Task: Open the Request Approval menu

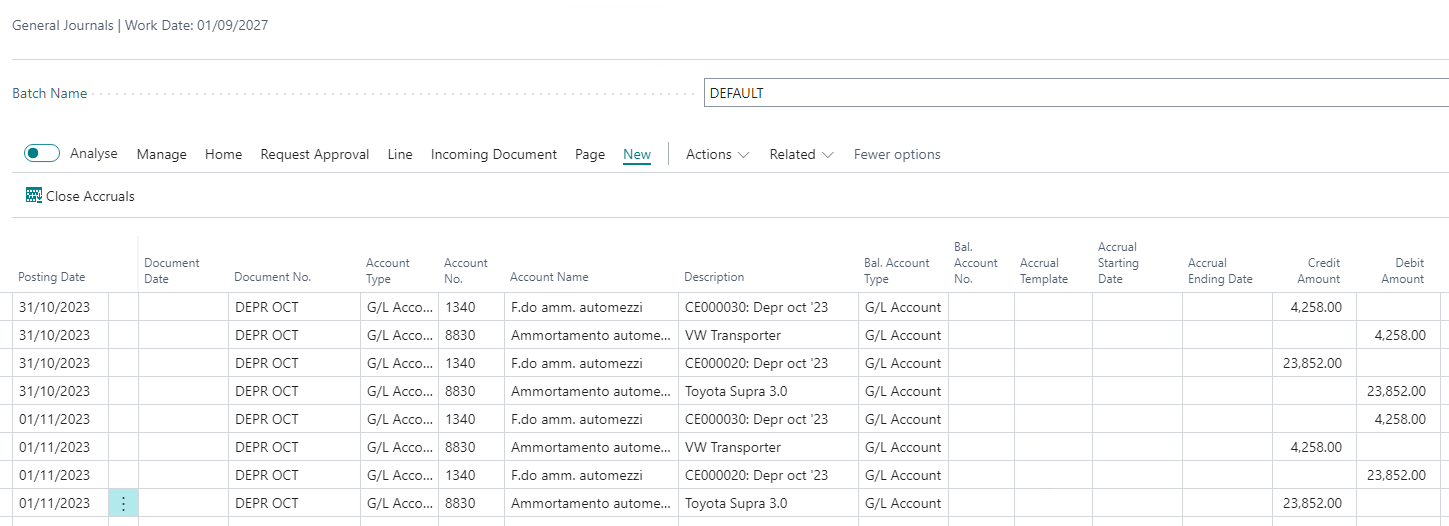Action: pos(315,154)
